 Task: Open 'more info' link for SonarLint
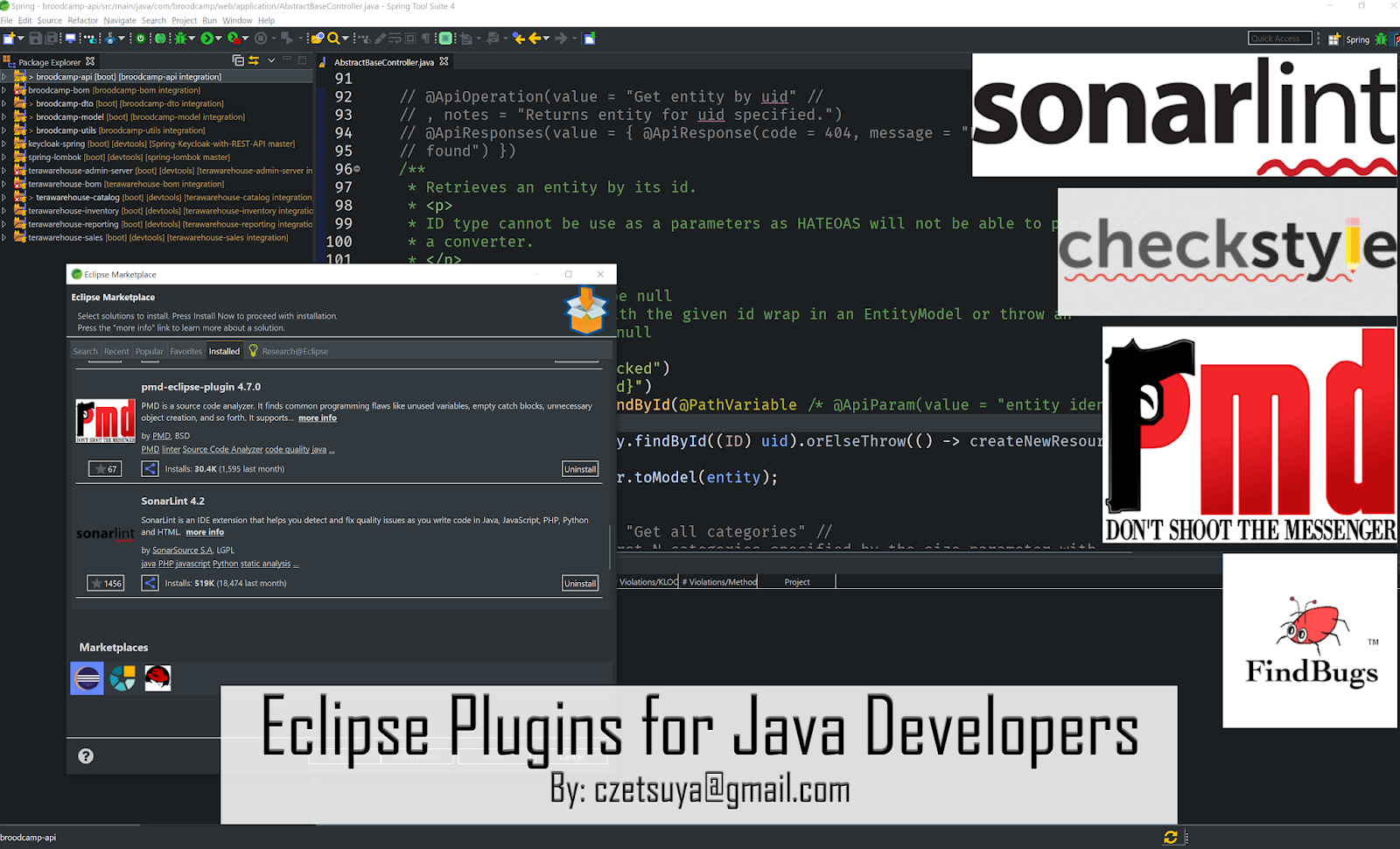point(205,532)
